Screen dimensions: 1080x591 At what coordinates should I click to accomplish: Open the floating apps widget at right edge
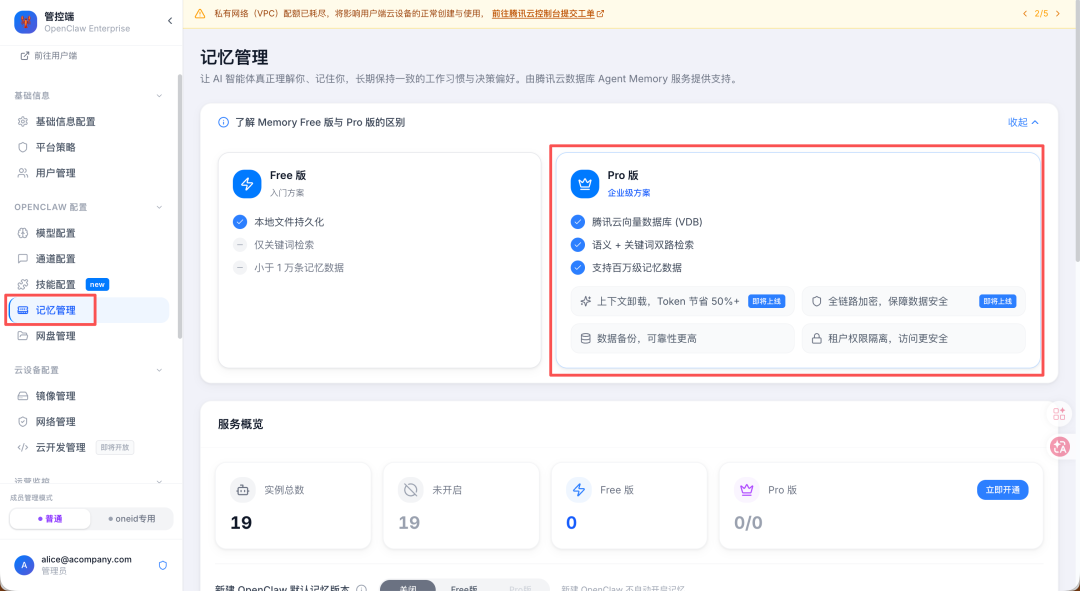(x=1059, y=414)
